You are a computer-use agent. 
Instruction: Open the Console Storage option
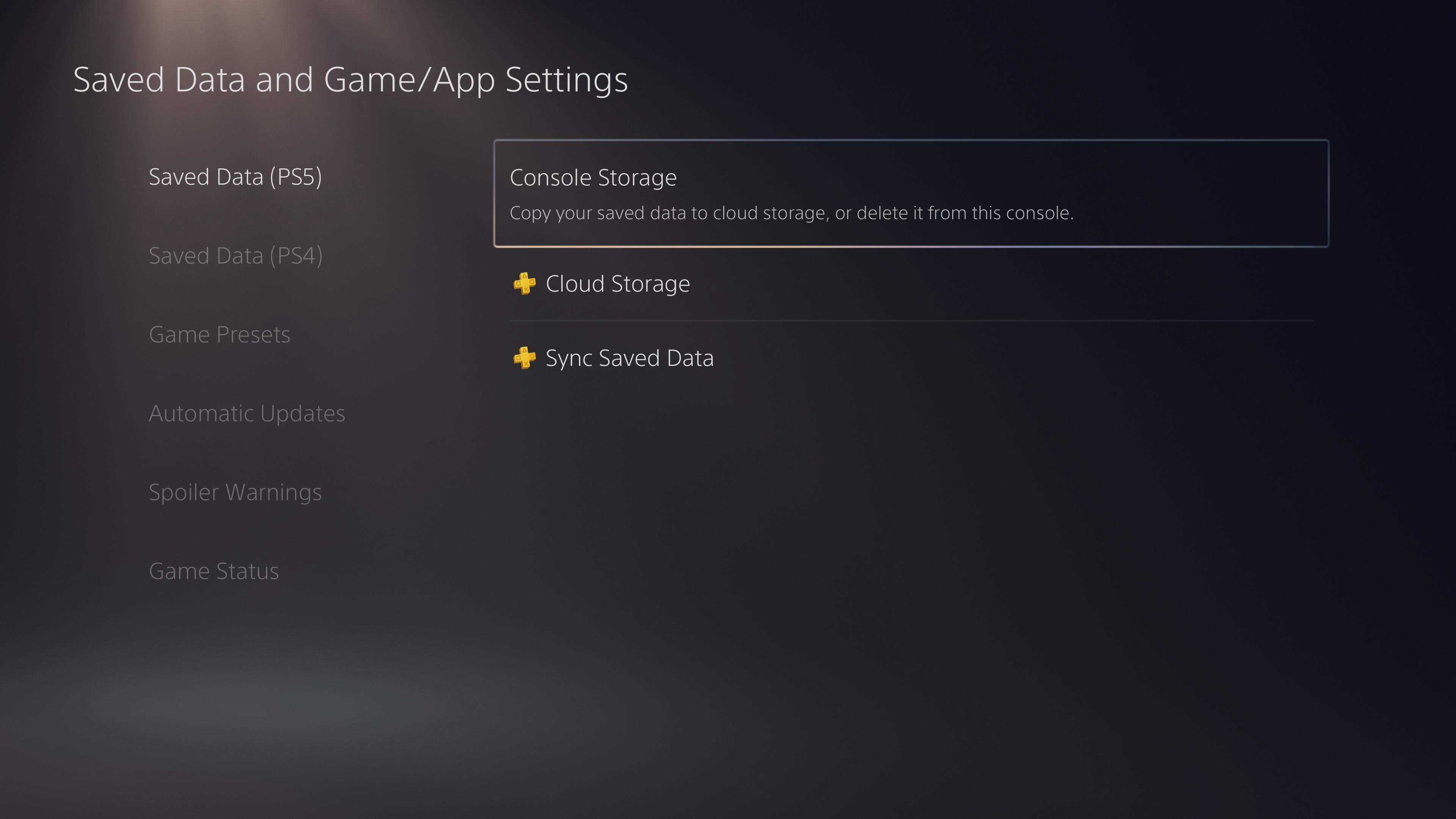coord(911,193)
